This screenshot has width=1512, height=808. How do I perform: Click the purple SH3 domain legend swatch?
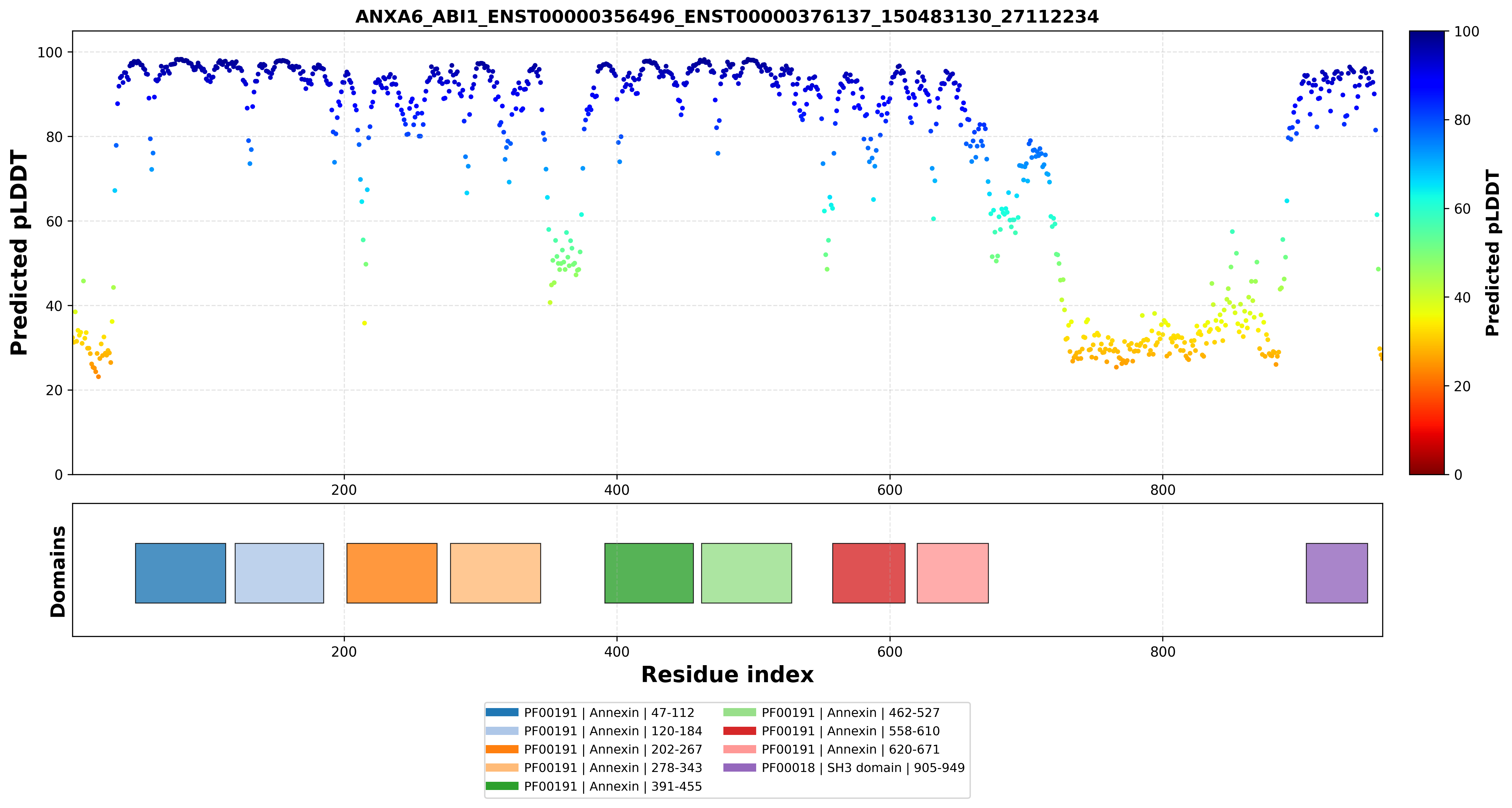(739, 767)
